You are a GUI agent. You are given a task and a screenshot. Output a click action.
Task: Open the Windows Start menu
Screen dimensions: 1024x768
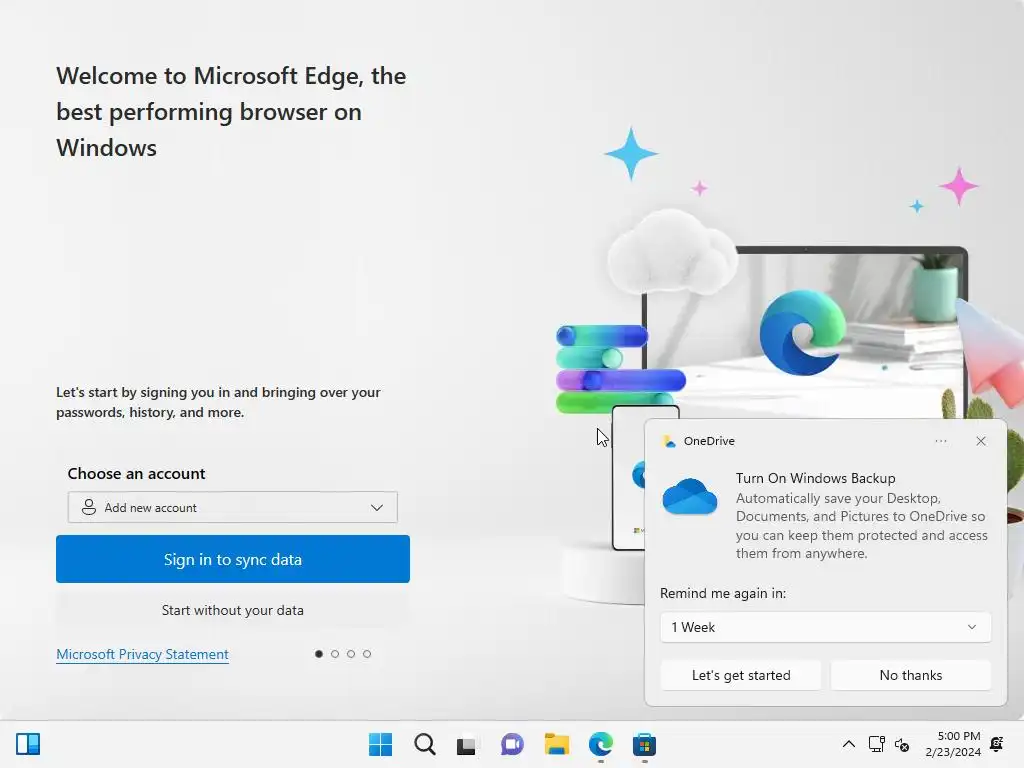pos(380,744)
